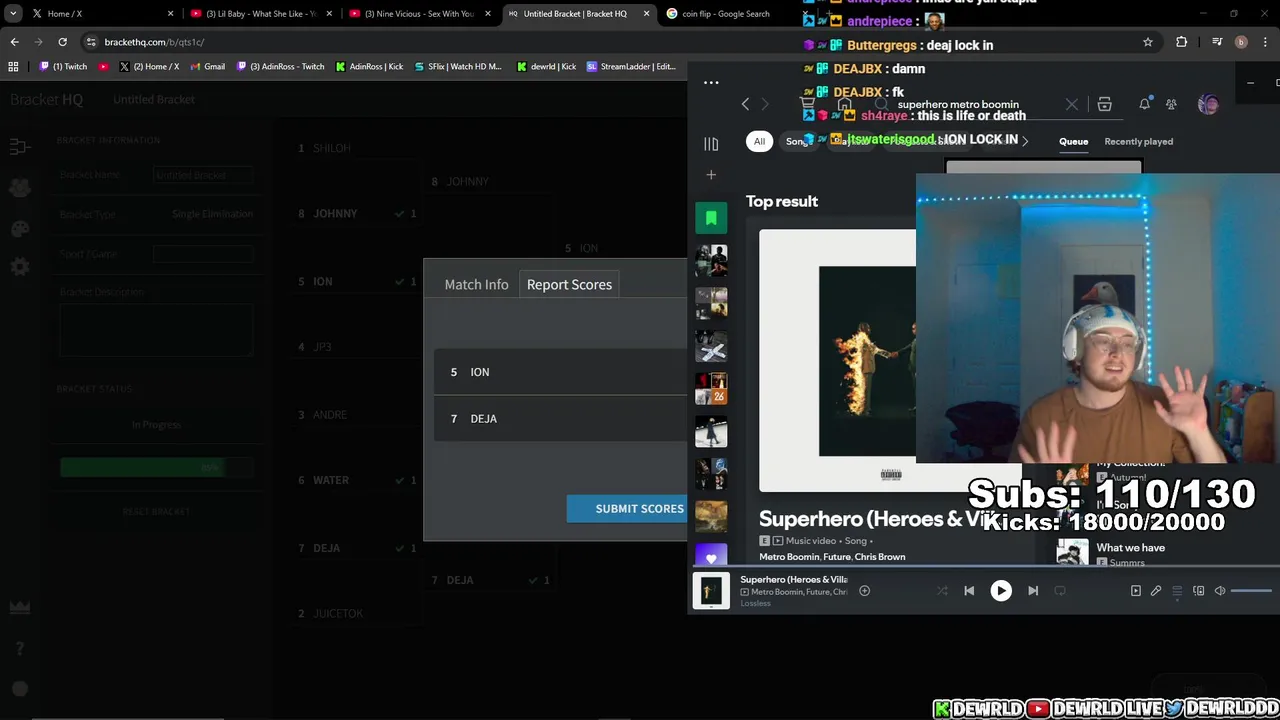Open Liked bookmarks green tile in Spotify sidebar
This screenshot has width=1280, height=720.
711,217
